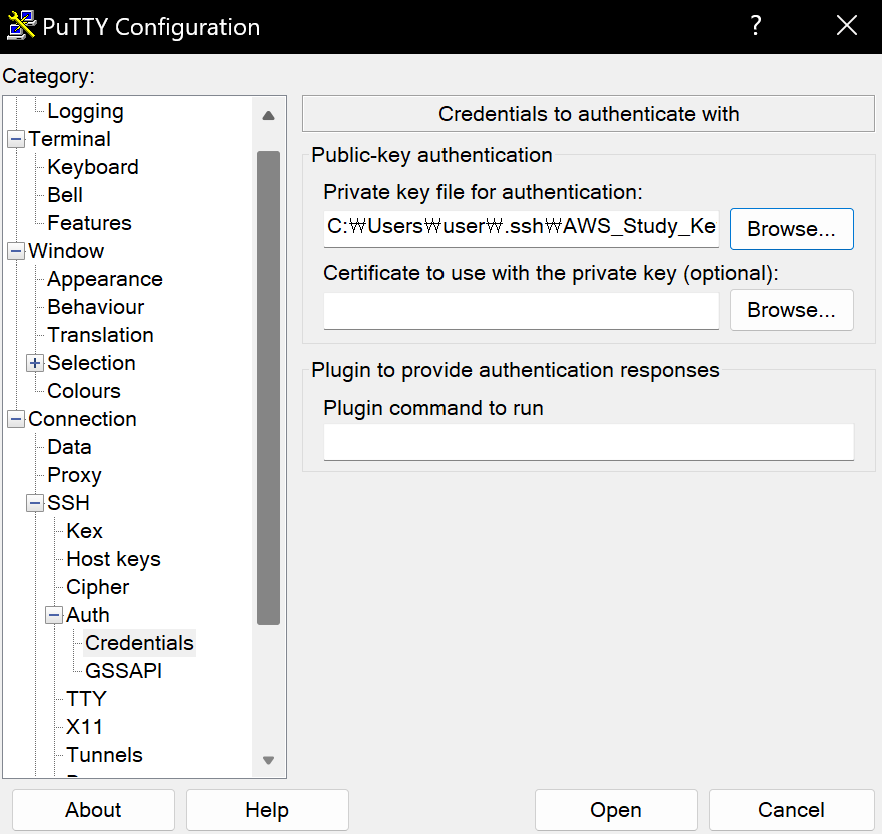882x834 pixels.
Task: Collapse the Connection category
Action: point(16,419)
